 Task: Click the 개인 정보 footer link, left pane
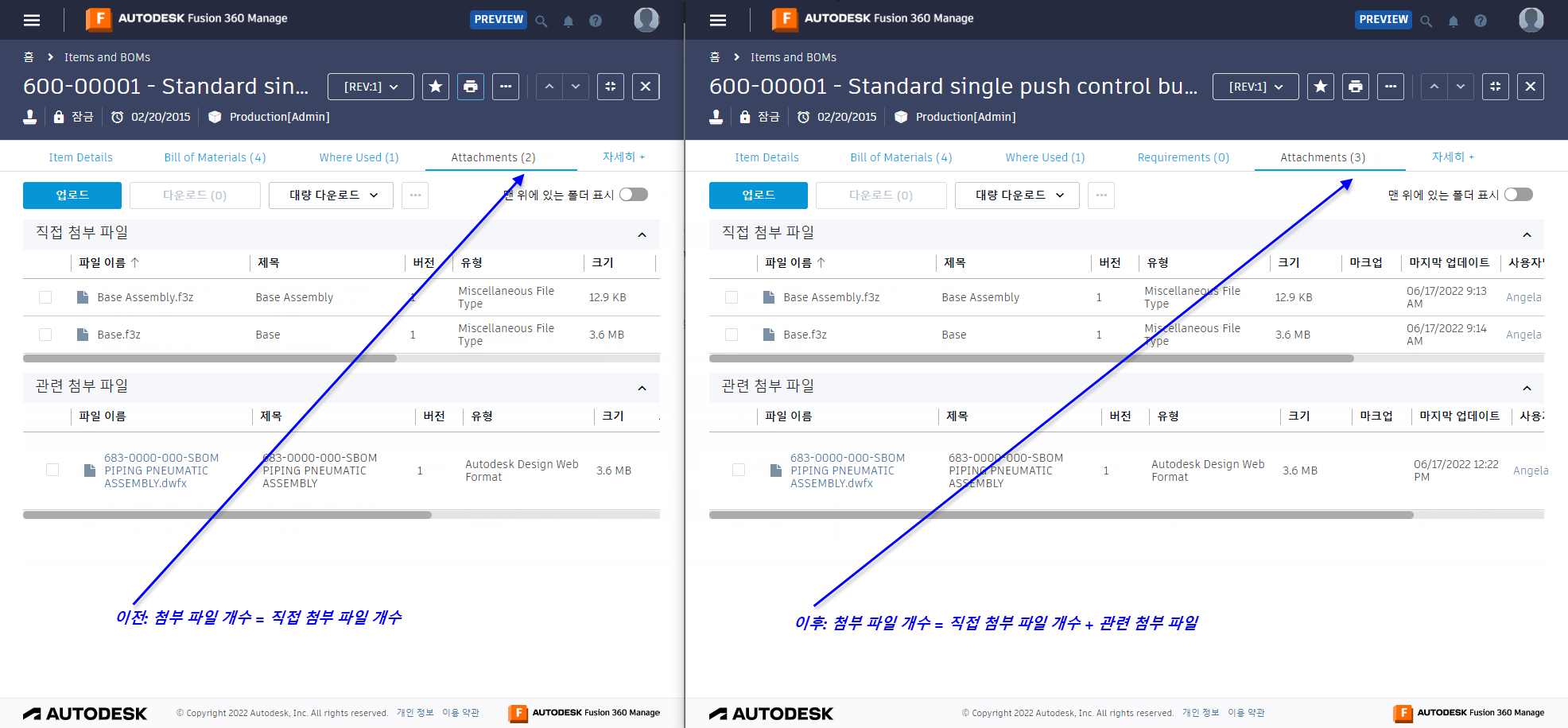[x=415, y=713]
